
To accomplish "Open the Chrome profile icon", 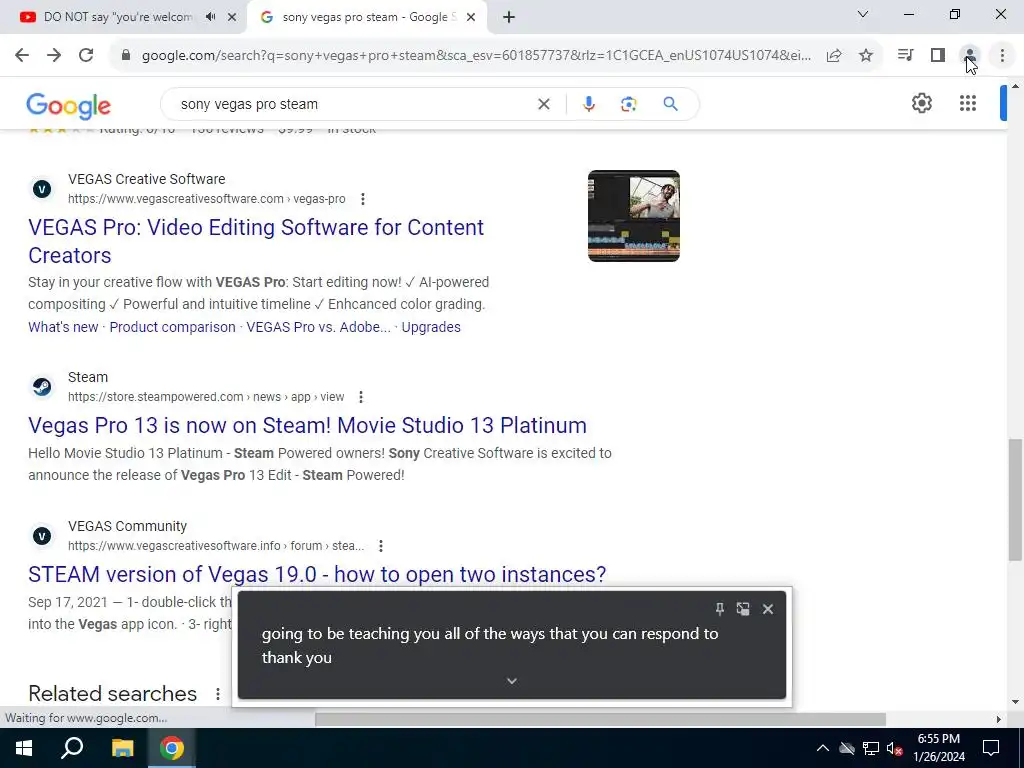I will coord(970,56).
